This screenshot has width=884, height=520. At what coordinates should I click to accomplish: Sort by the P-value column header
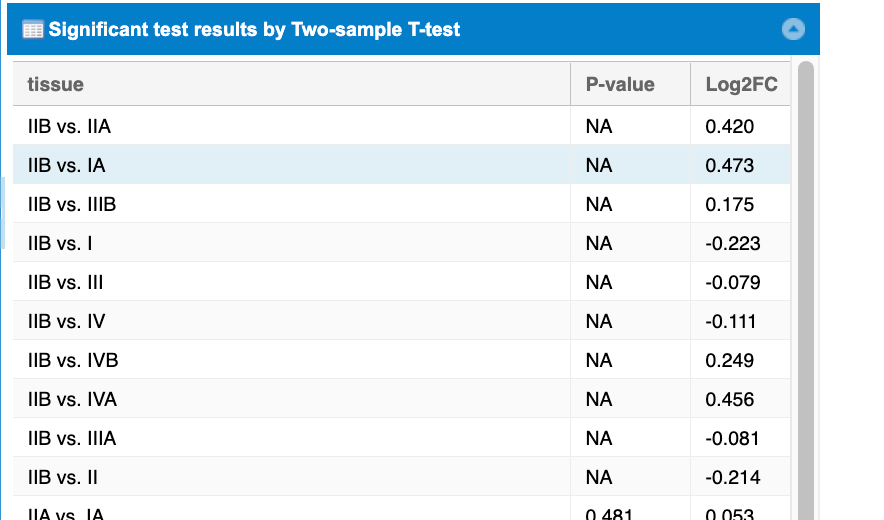[x=620, y=85]
